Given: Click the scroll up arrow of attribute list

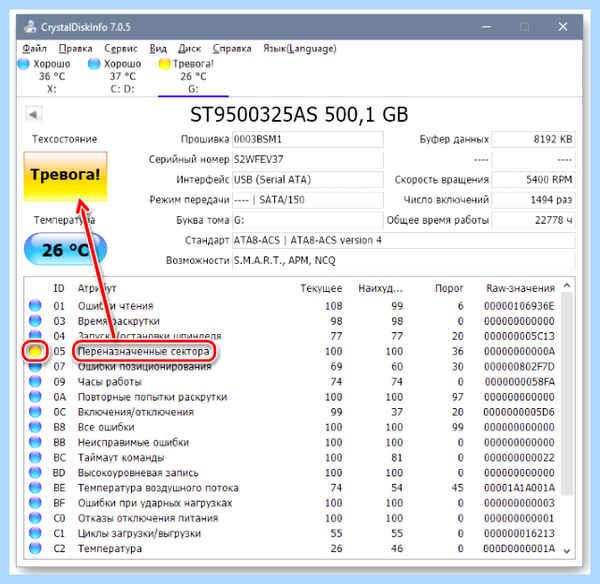Looking at the screenshot, I should pos(567,285).
